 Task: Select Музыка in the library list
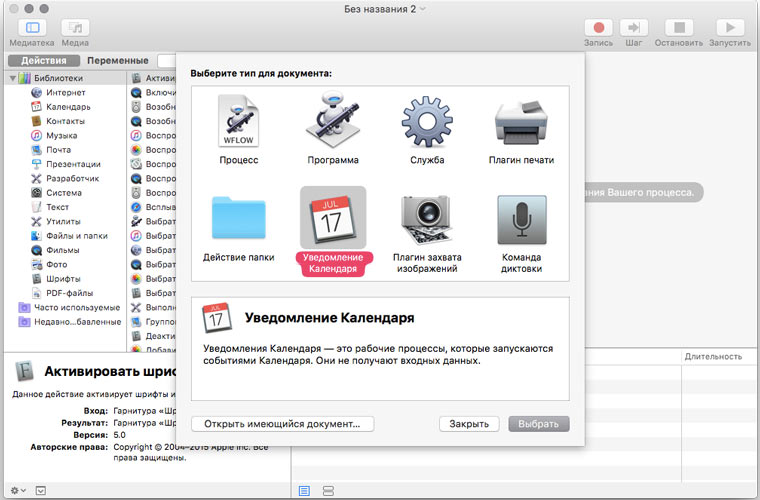(x=65, y=135)
